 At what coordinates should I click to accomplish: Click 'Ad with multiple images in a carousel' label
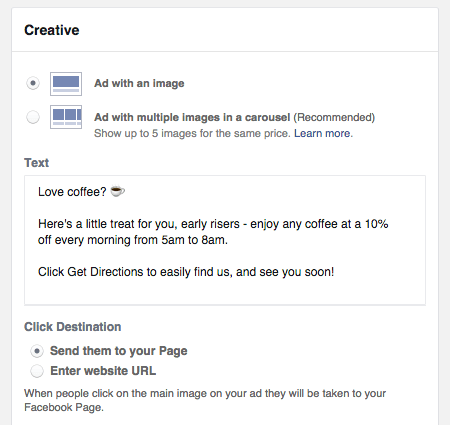click(x=192, y=117)
